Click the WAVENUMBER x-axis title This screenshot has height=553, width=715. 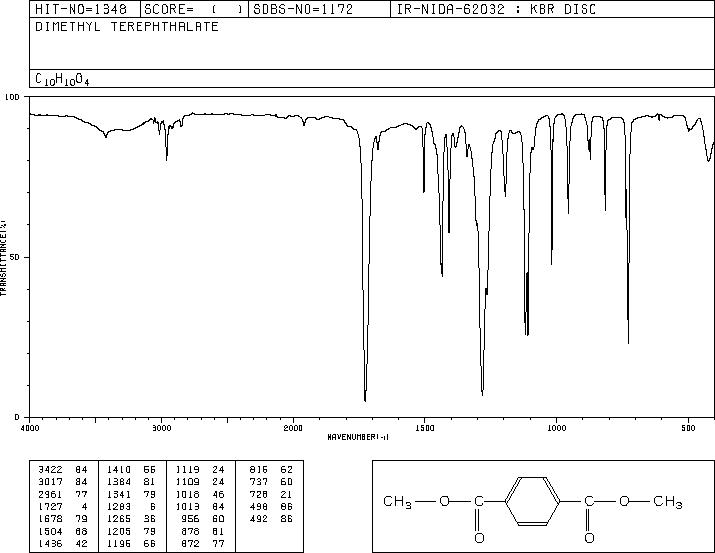(x=358, y=437)
